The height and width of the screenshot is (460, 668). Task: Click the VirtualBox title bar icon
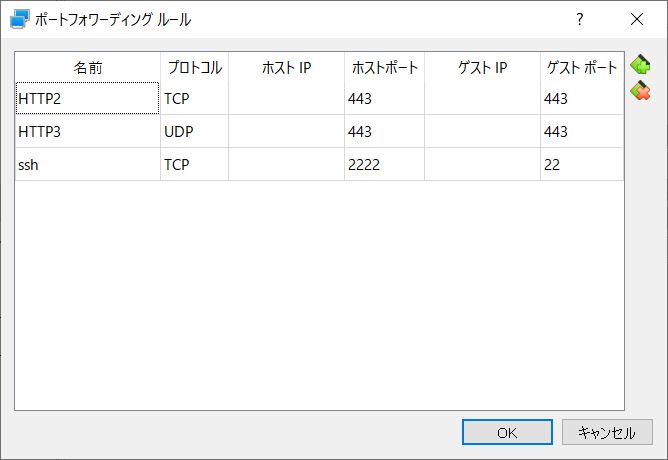click(19, 18)
